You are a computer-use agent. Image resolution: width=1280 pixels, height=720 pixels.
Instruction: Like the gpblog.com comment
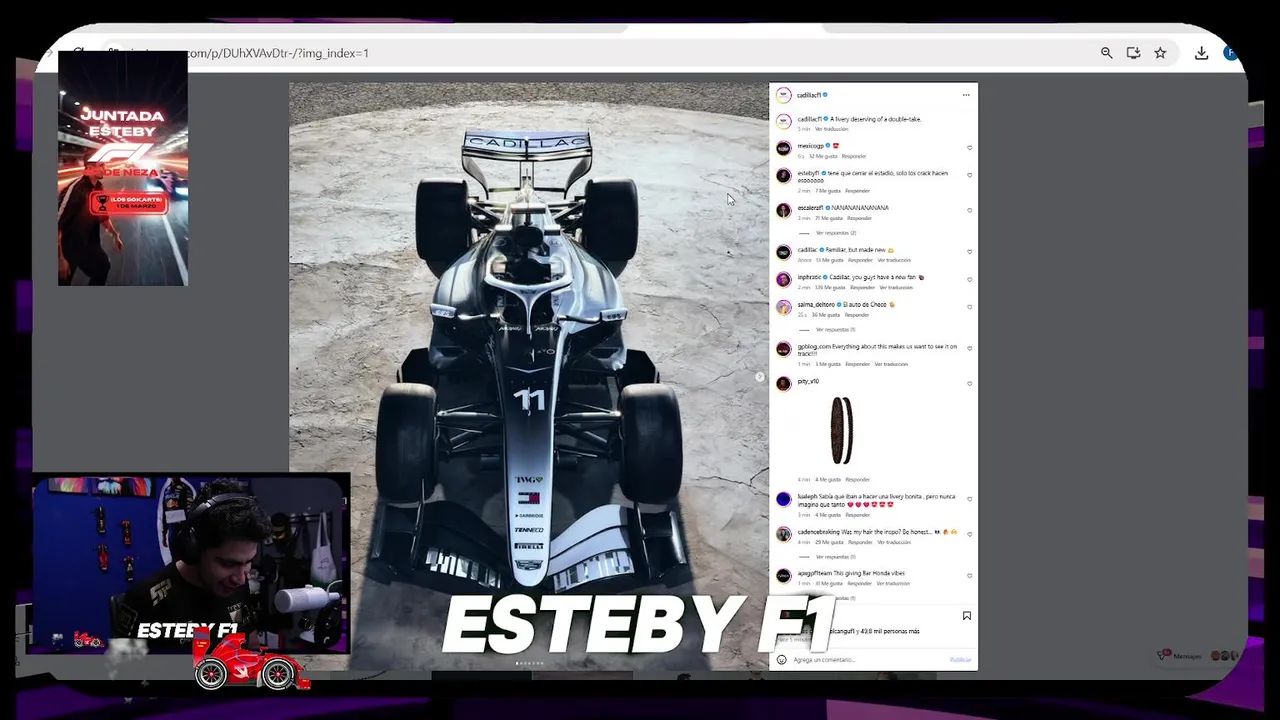[969, 348]
